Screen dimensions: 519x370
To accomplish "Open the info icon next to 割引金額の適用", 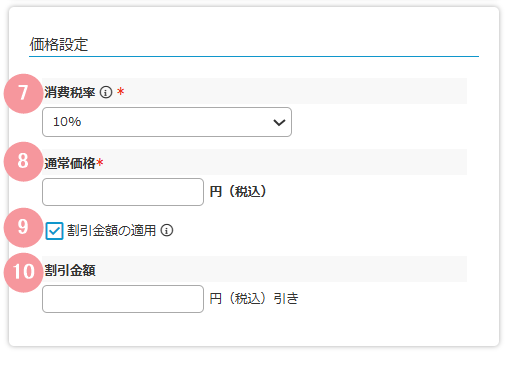I will pos(167,230).
